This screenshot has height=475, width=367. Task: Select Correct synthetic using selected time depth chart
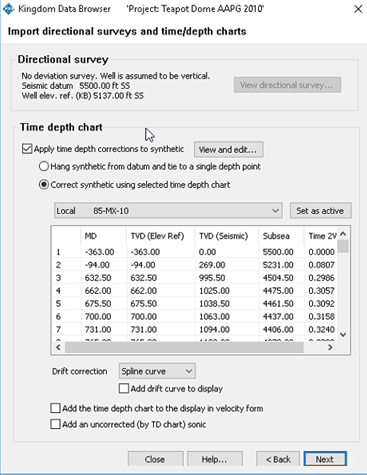pyautogui.click(x=44, y=185)
